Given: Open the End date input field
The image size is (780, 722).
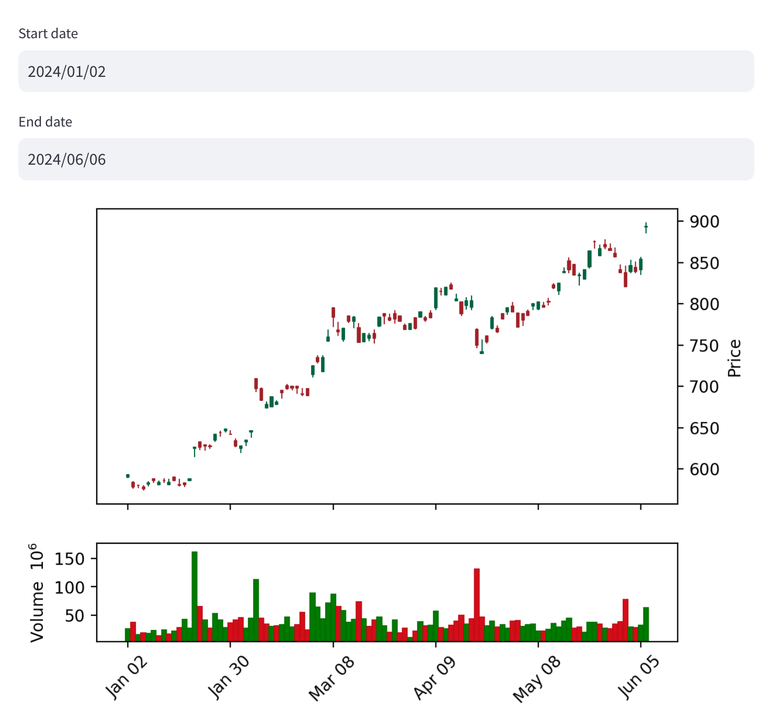Looking at the screenshot, I should coord(386,159).
